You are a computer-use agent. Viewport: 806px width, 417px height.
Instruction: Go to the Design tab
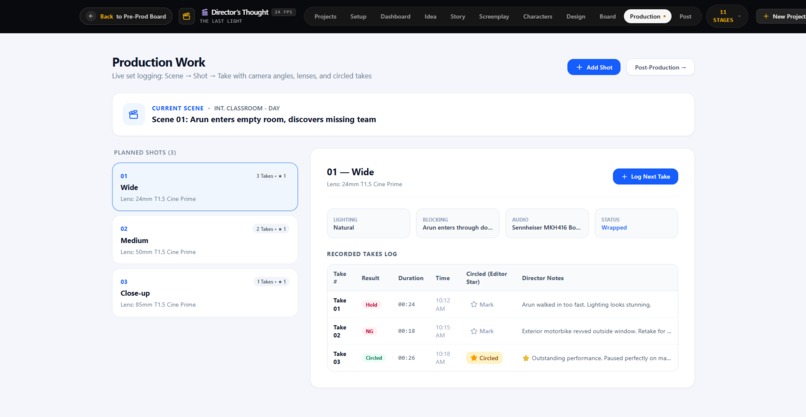[576, 16]
